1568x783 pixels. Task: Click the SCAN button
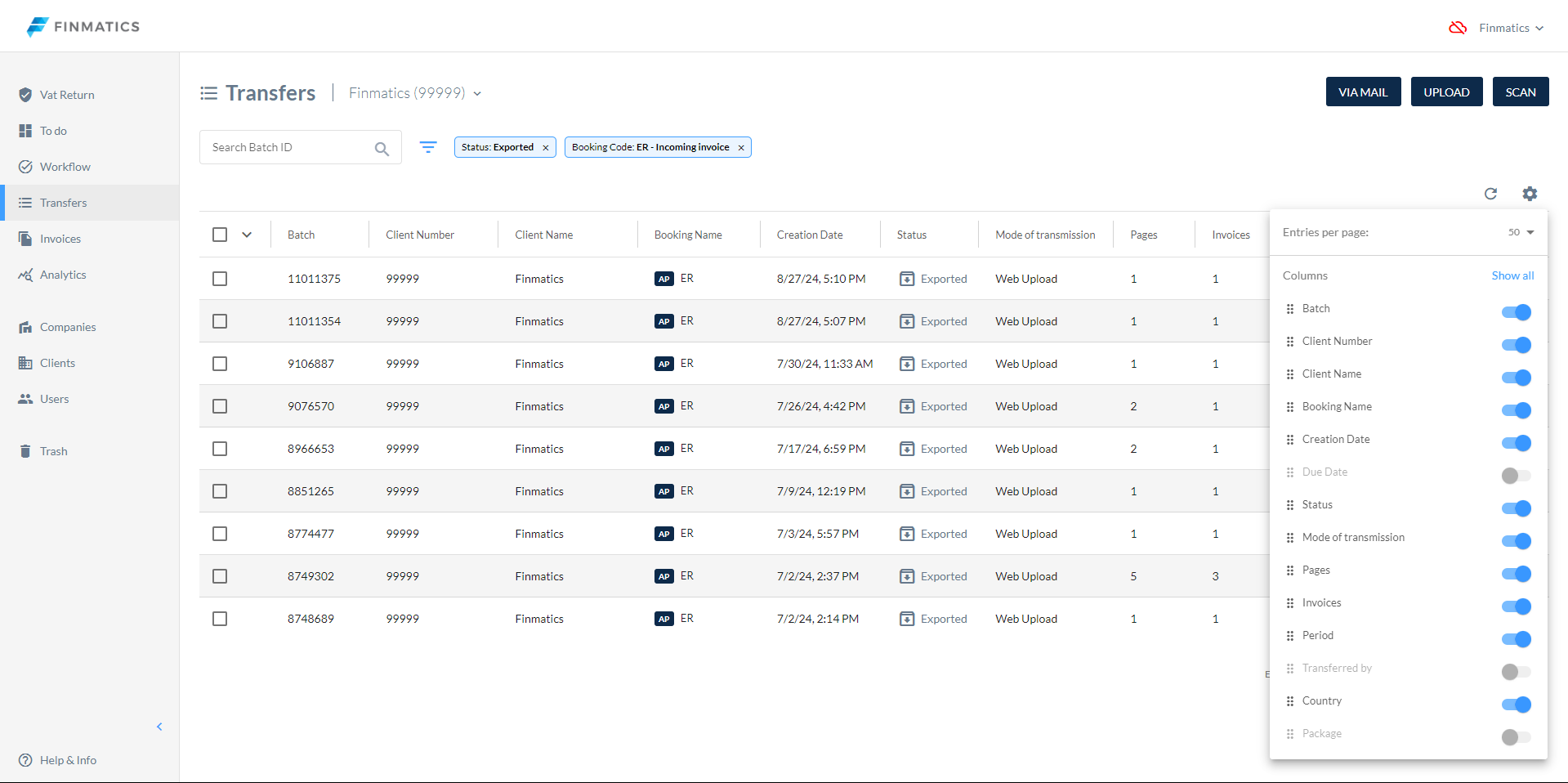pyautogui.click(x=1521, y=92)
